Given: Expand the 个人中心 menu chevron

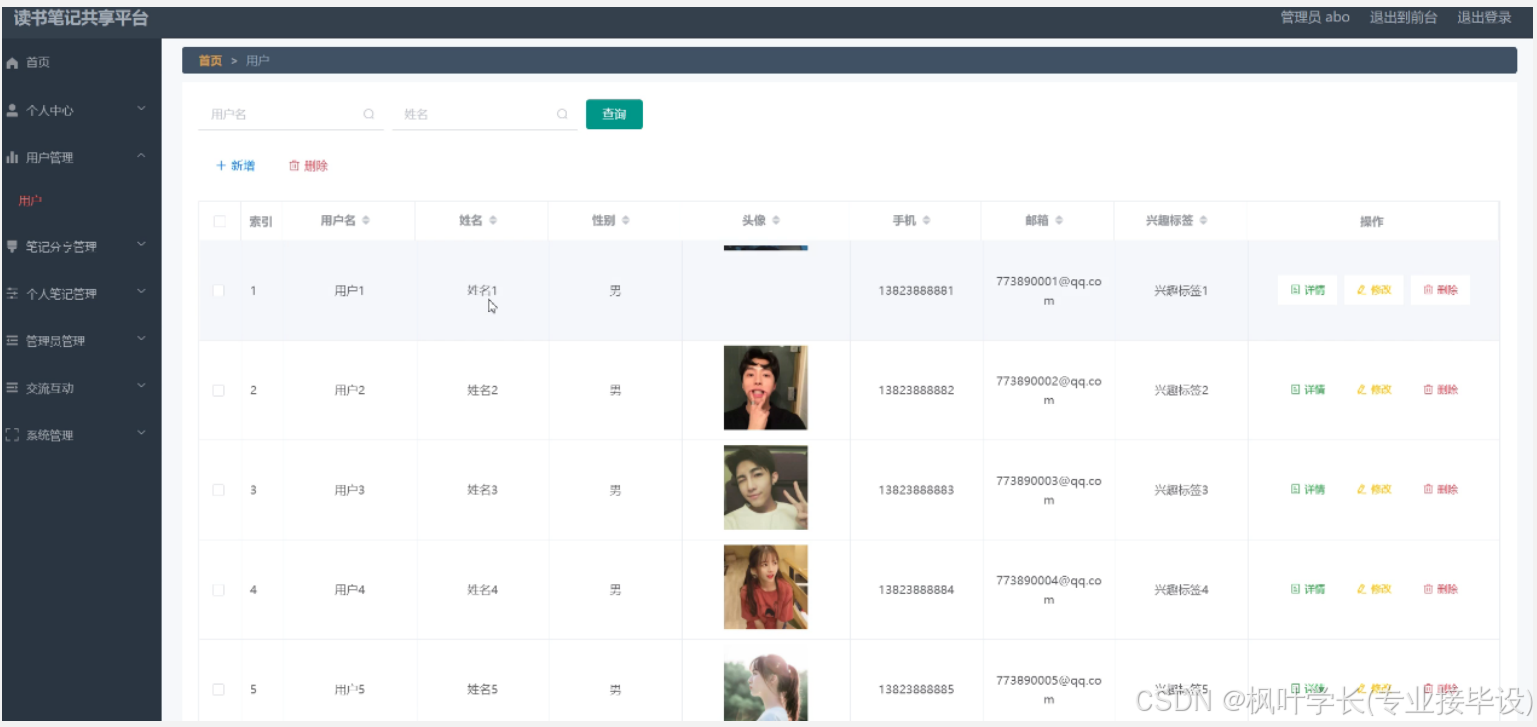Looking at the screenshot, I should pos(141,108).
